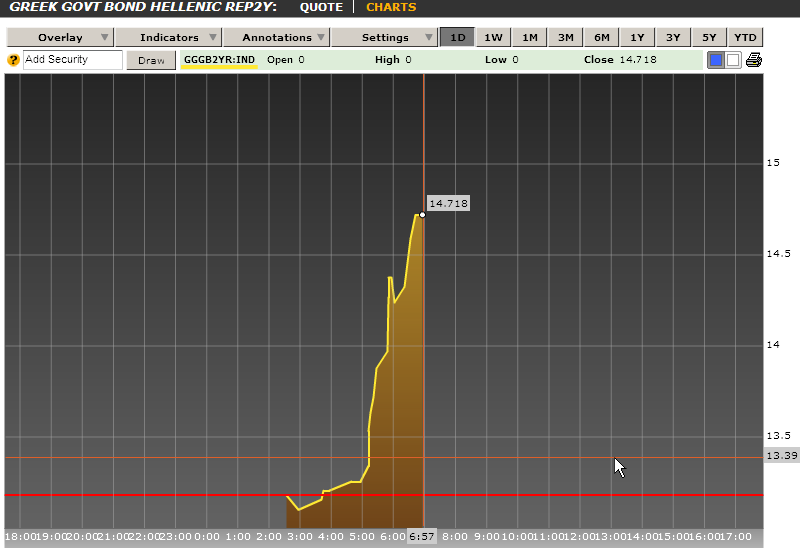Image resolution: width=800 pixels, height=550 pixels.
Task: Click the 13.39 crosshair price label
Action: pyautogui.click(x=782, y=456)
